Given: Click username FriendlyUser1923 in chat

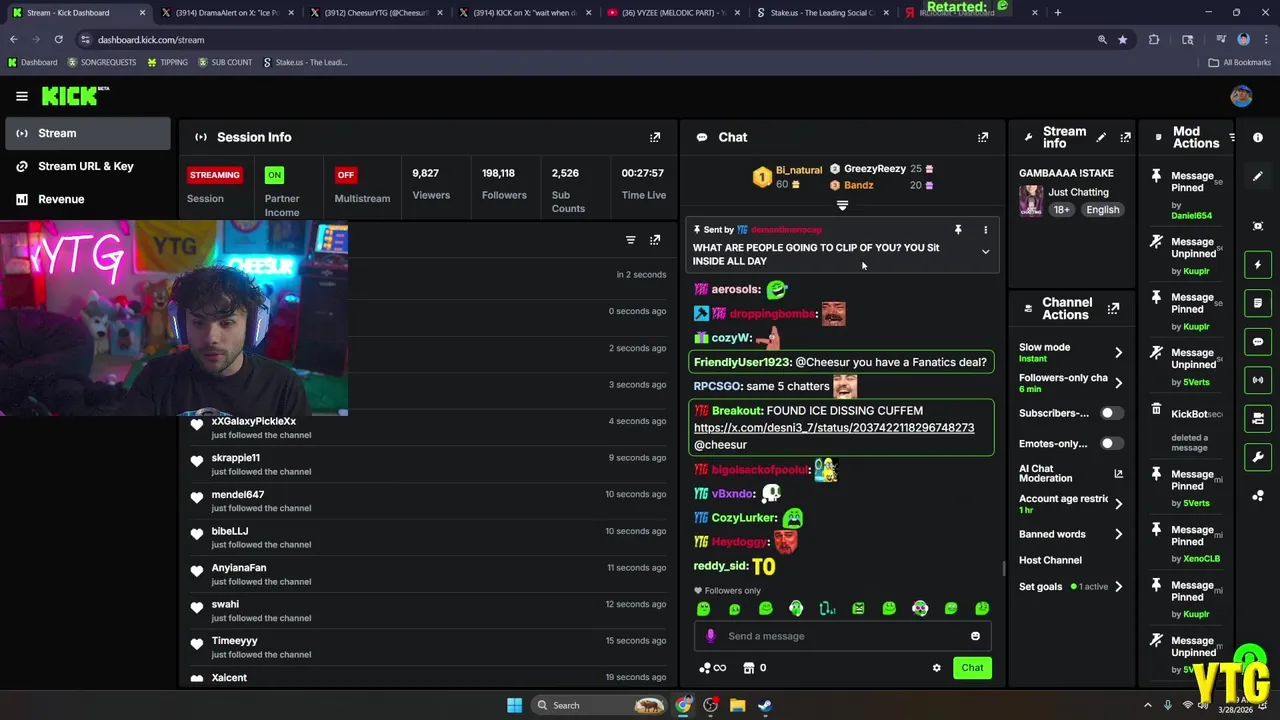Looking at the screenshot, I should [x=741, y=362].
